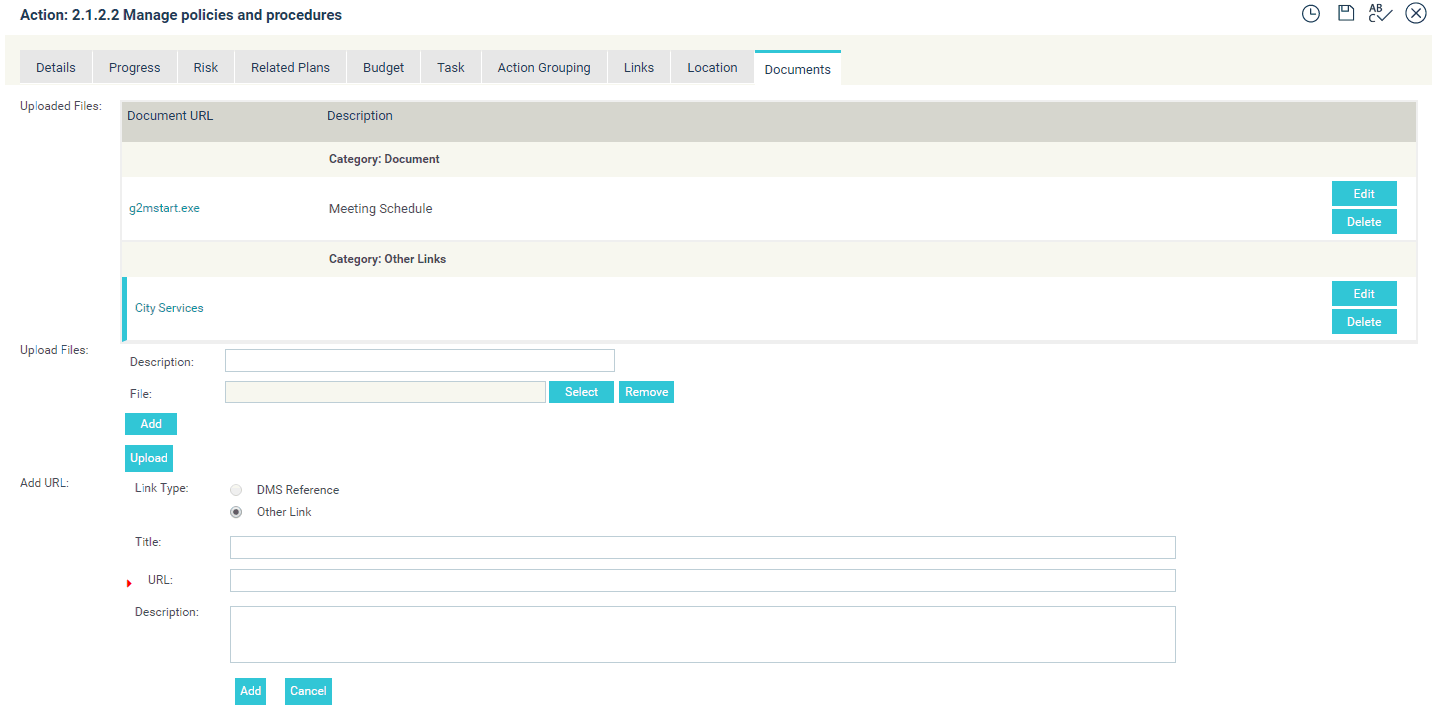Open the City Services link

(x=169, y=308)
